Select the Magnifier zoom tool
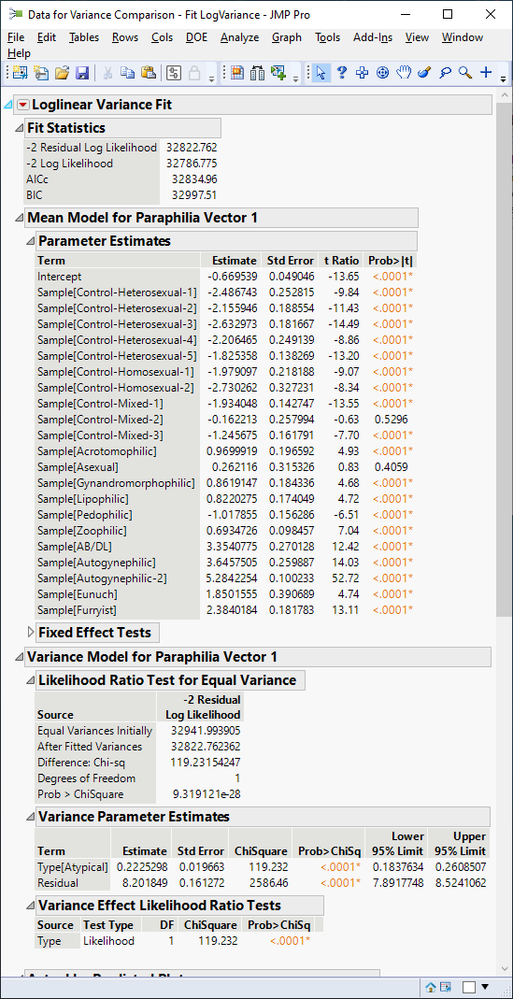513x999 pixels. point(465,73)
